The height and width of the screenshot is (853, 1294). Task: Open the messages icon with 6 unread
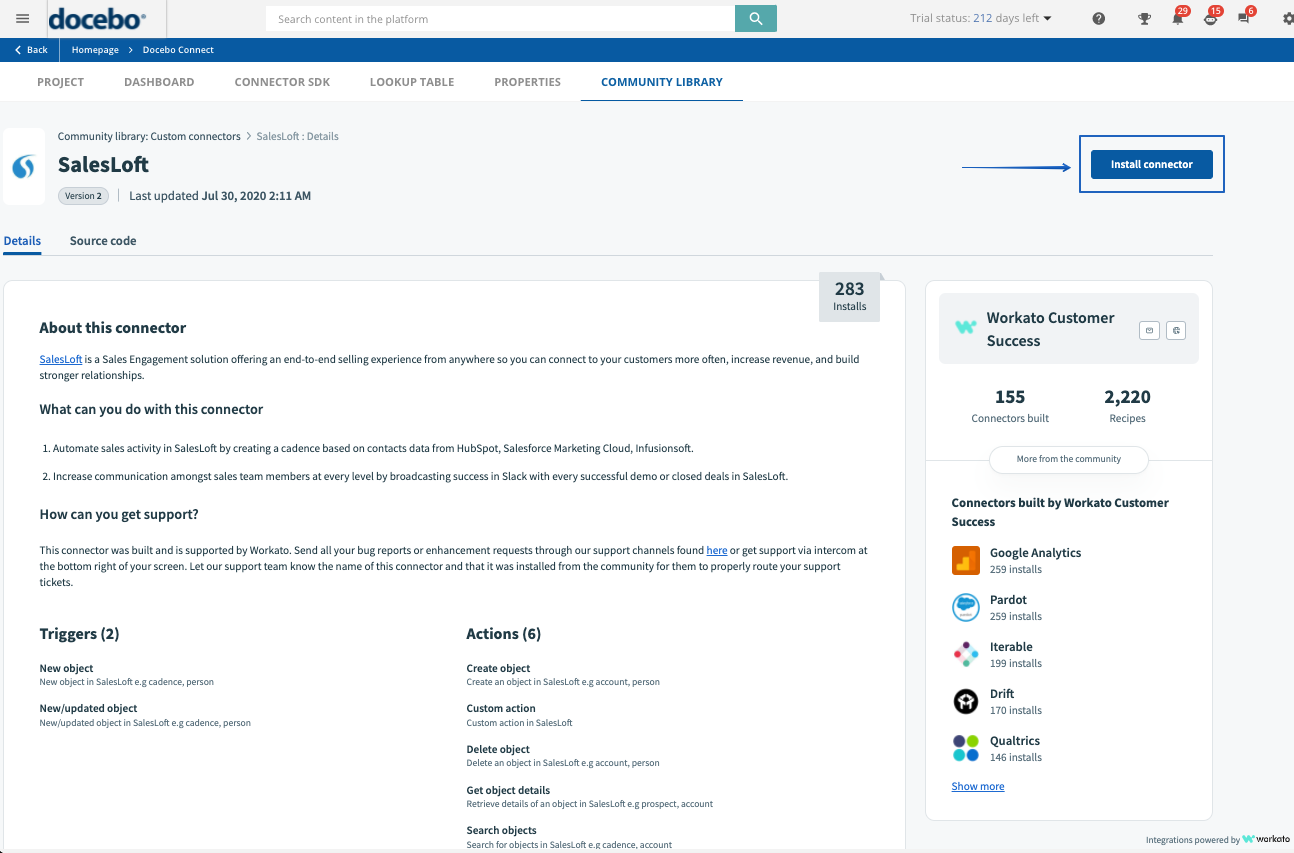[x=1243, y=18]
